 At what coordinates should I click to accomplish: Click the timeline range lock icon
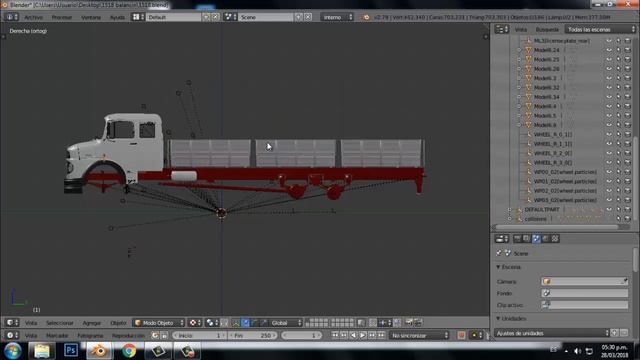[x=164, y=336]
